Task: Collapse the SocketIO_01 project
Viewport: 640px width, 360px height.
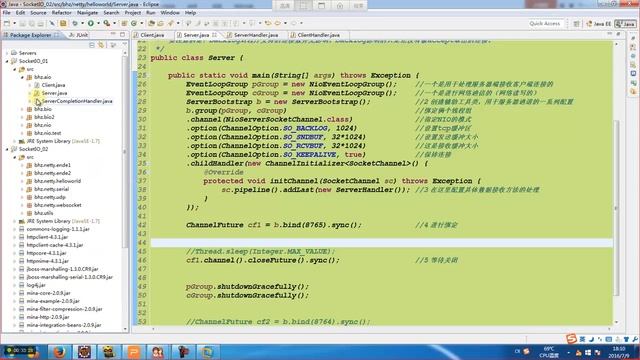Action: coord(7,61)
